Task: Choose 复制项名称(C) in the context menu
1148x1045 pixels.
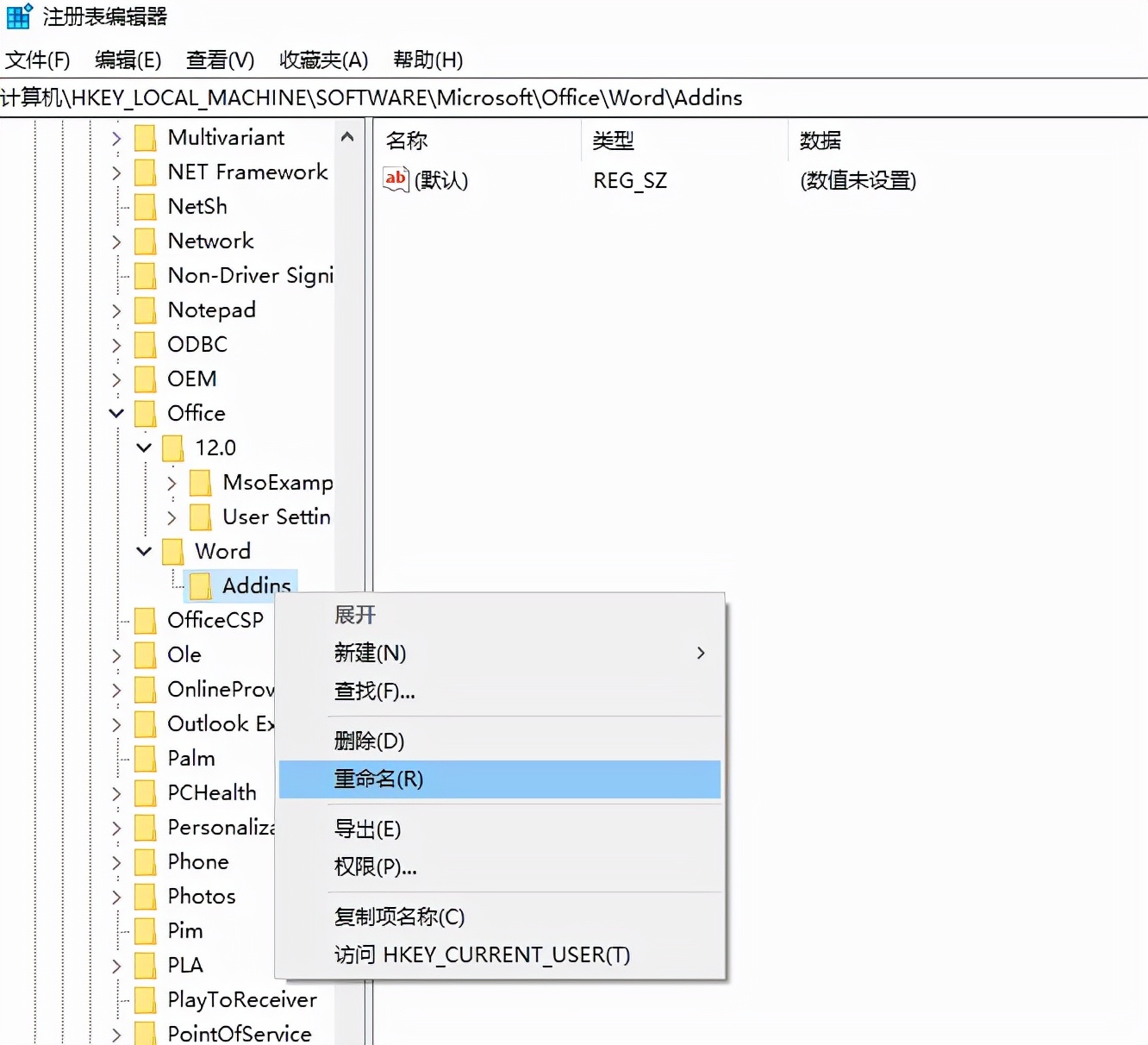Action: click(500, 917)
